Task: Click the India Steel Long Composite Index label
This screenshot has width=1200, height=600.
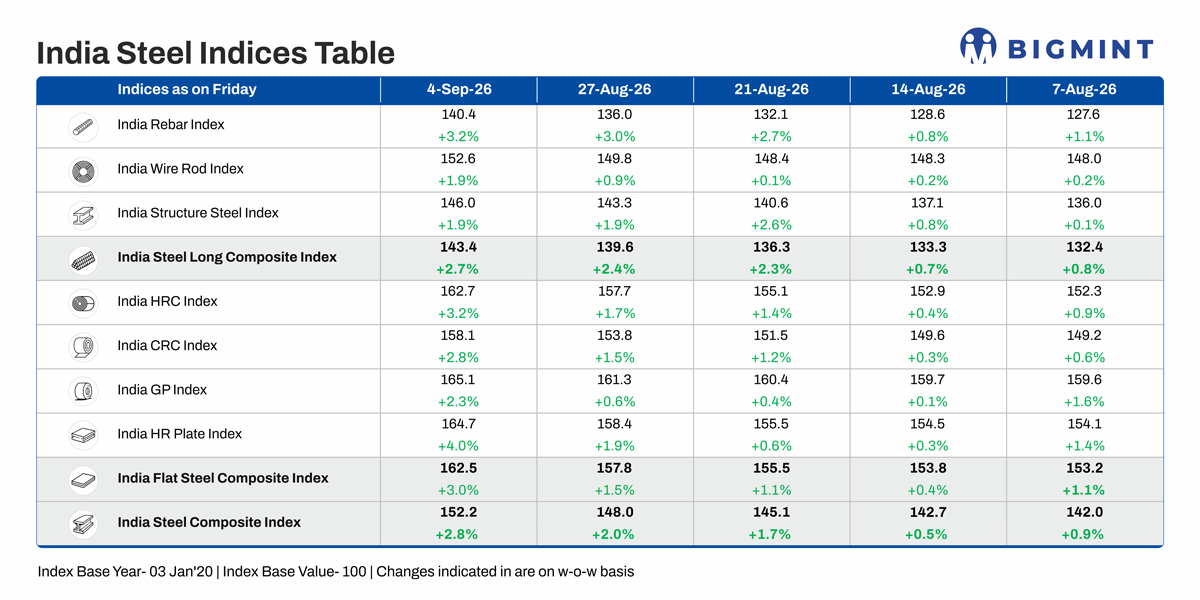Action: (227, 257)
